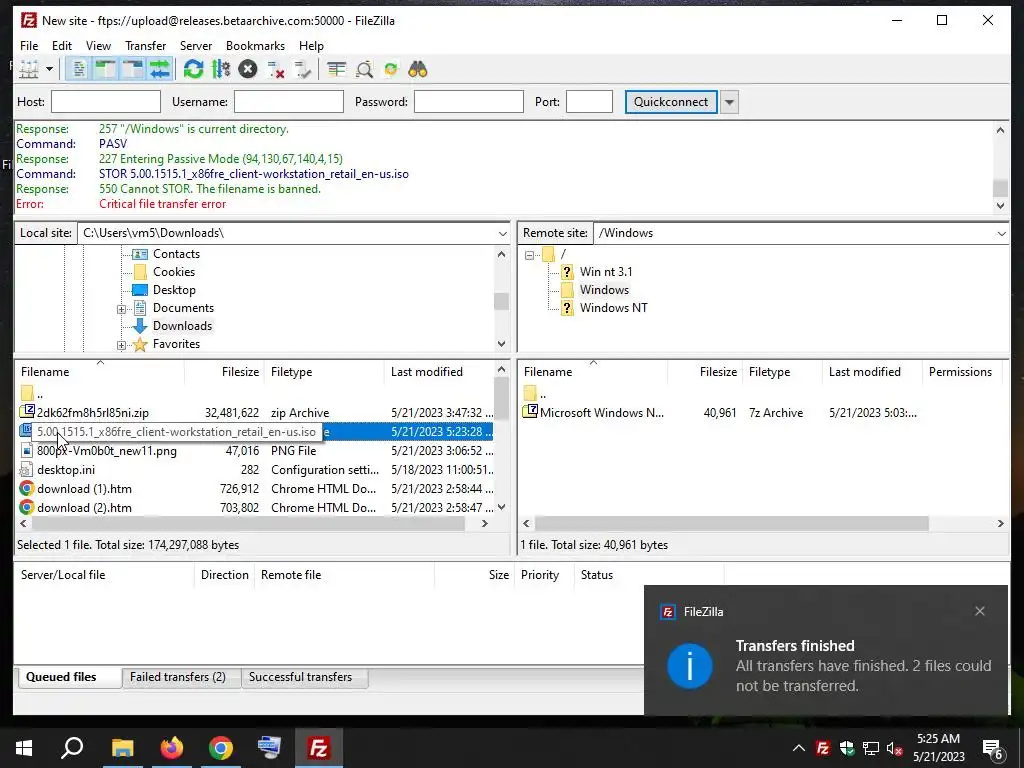Screen dimensions: 1024x768
Task: Select Win nt 3.1 remote folder
Action: click(x=606, y=272)
